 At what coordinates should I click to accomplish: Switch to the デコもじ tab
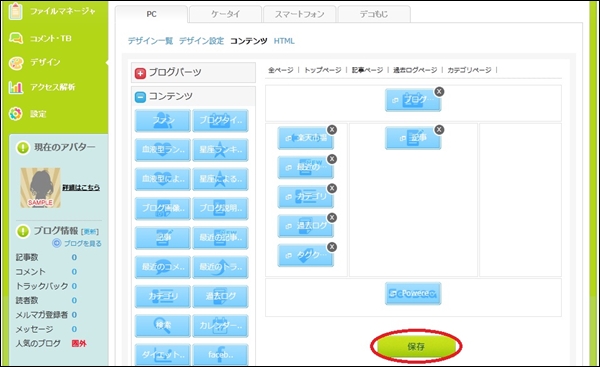point(374,15)
